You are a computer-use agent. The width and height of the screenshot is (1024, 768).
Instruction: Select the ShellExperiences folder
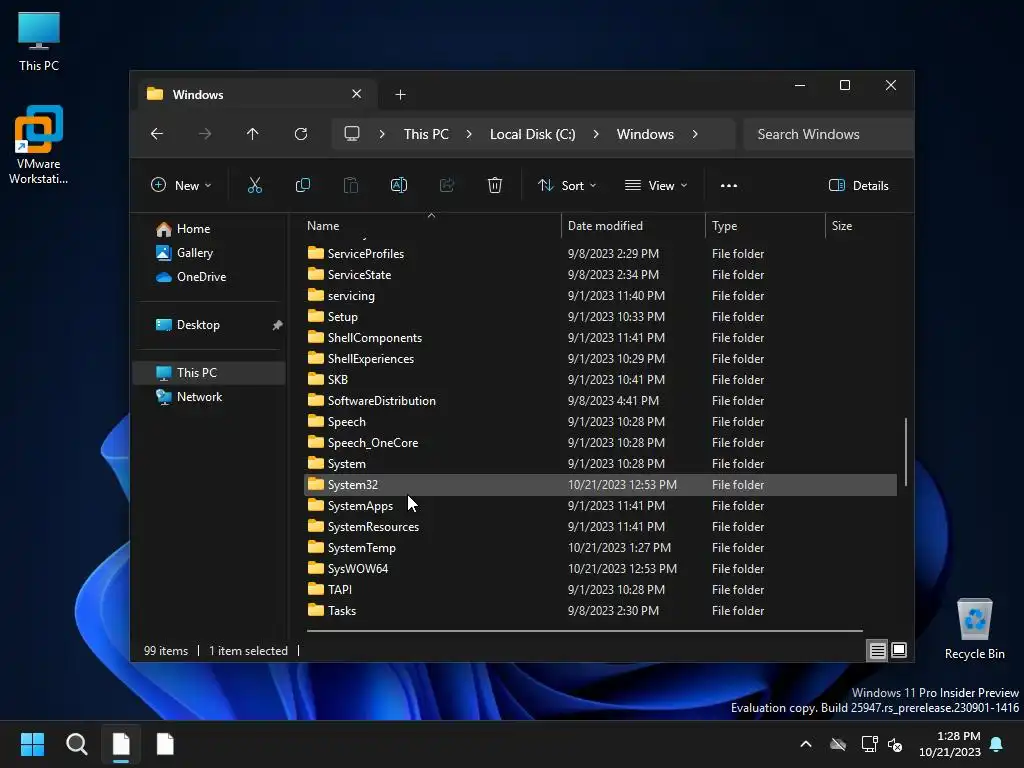pyautogui.click(x=600, y=359)
